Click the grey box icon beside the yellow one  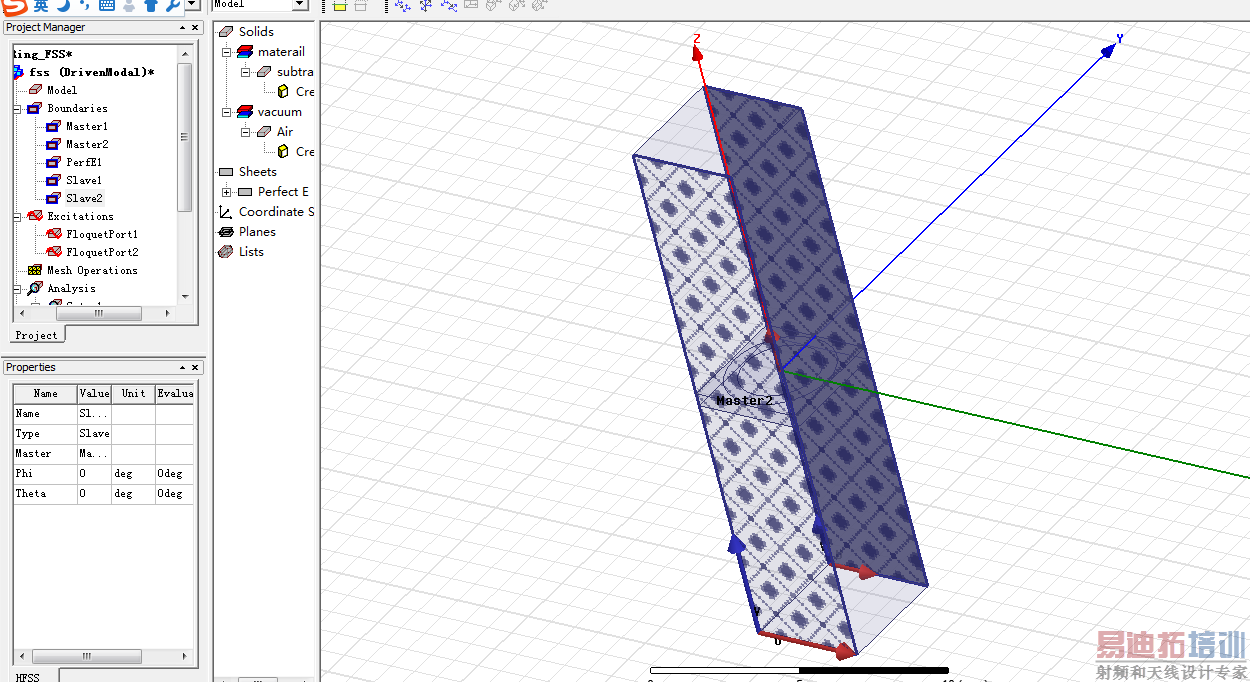361,5
